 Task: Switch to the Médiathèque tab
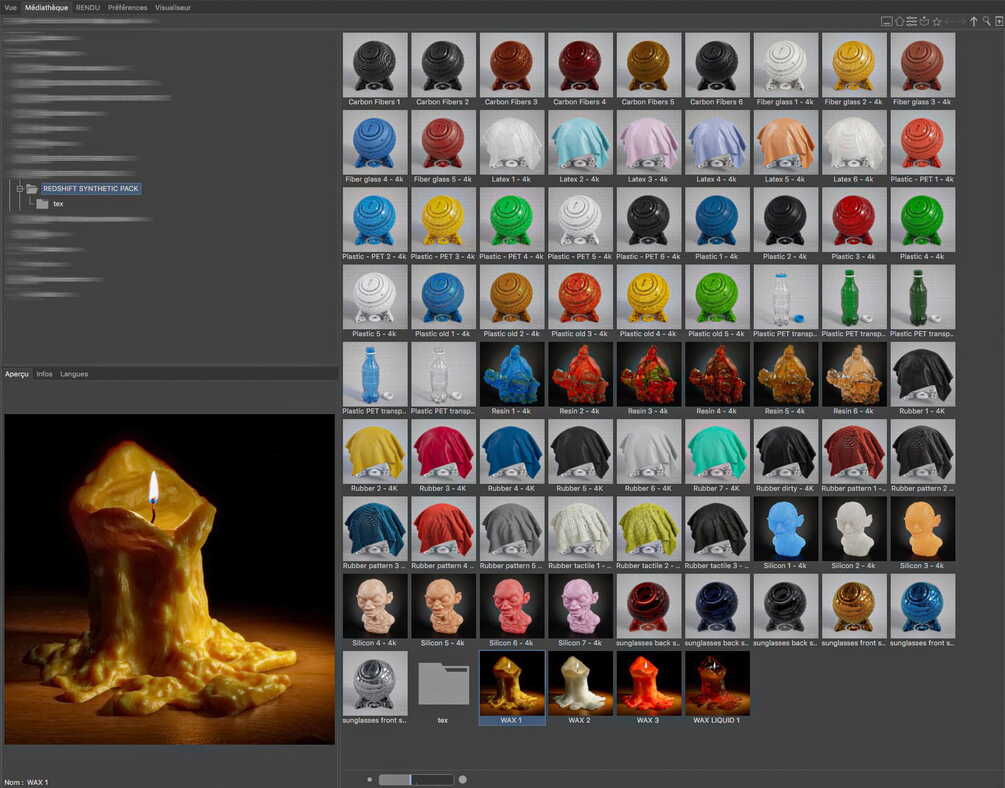click(46, 8)
